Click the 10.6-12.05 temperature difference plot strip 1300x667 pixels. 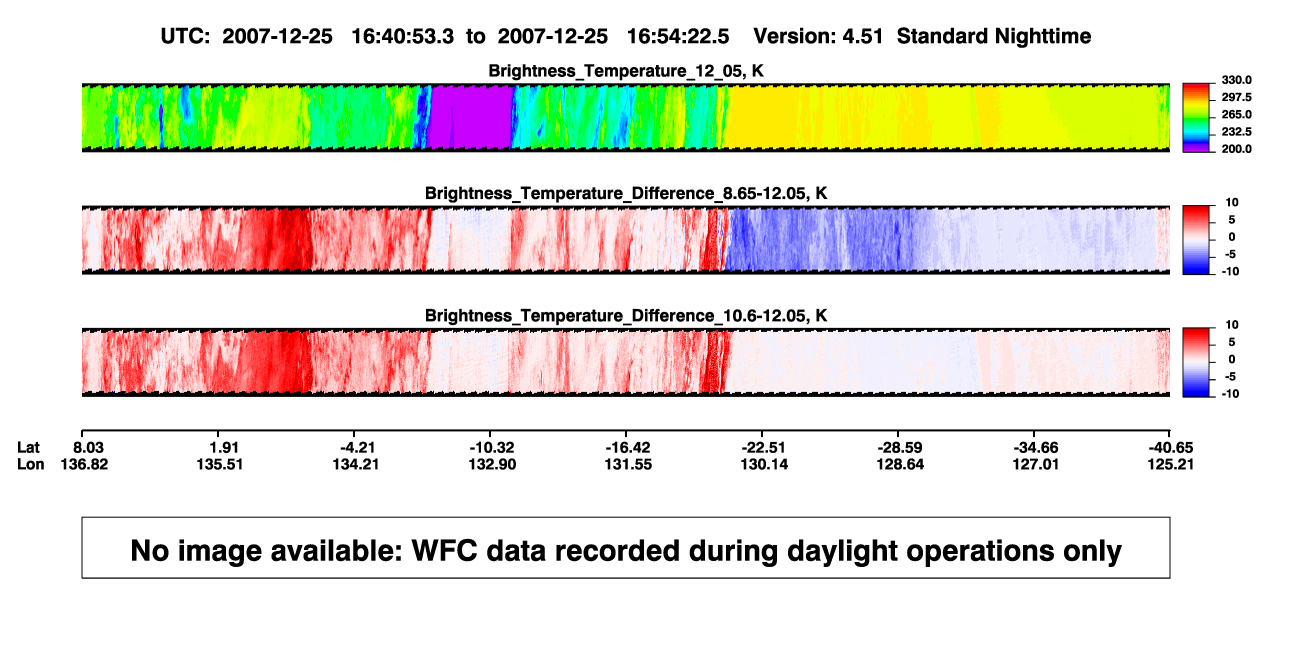[625, 363]
